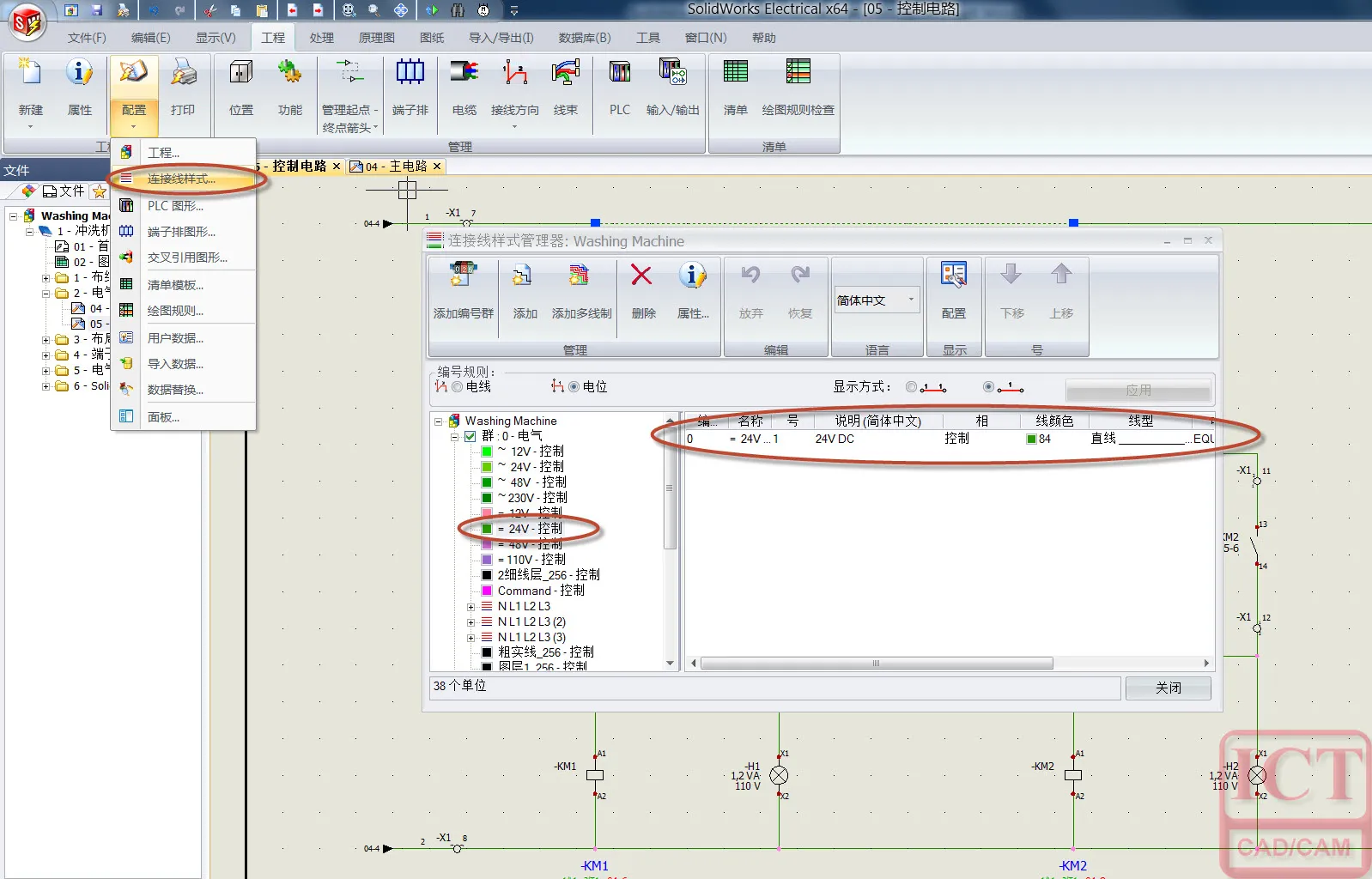Choose 连接线样式... from the dropdown menu

[x=181, y=179]
